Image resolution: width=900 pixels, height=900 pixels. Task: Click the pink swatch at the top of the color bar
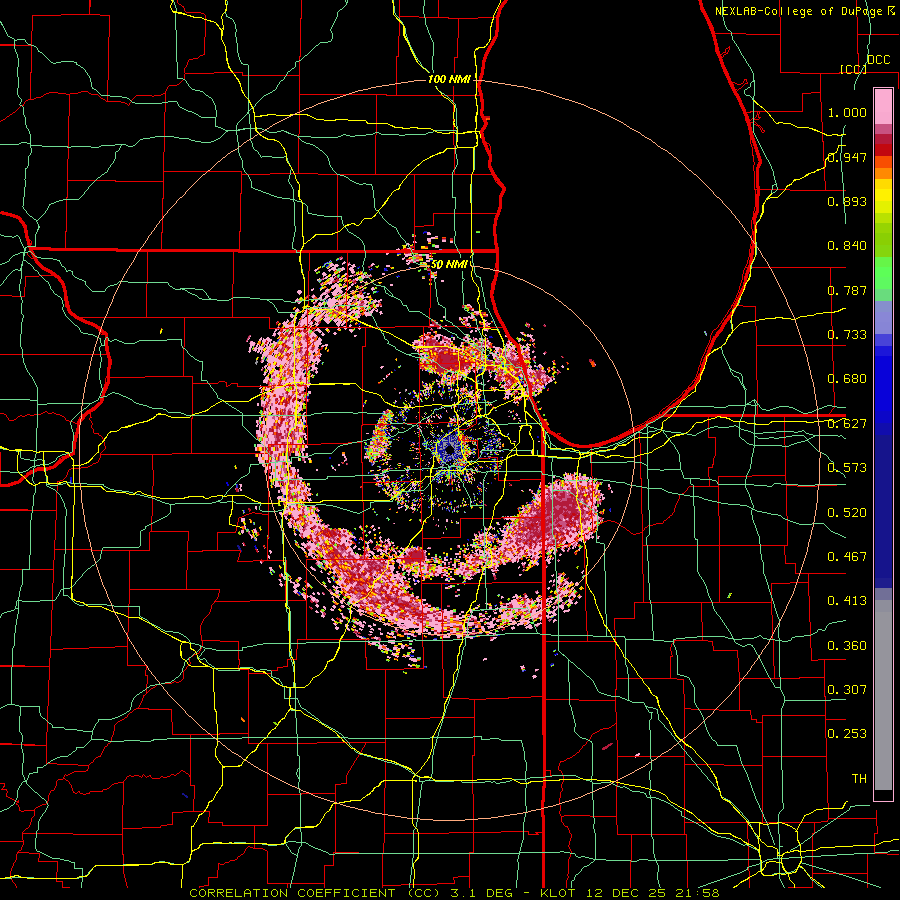tap(883, 106)
